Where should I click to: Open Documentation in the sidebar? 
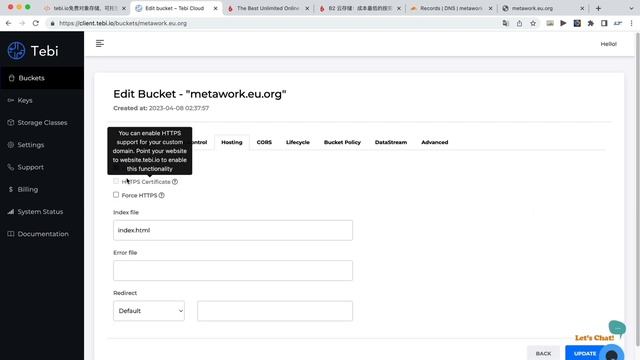[x=42, y=234]
